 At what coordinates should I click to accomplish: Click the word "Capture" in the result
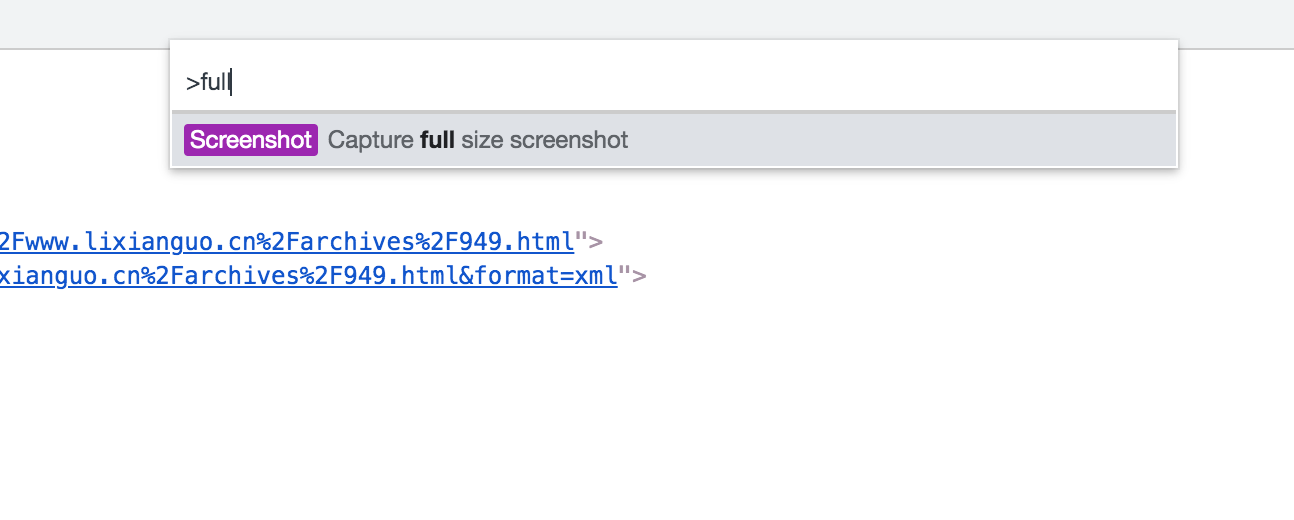tap(371, 140)
